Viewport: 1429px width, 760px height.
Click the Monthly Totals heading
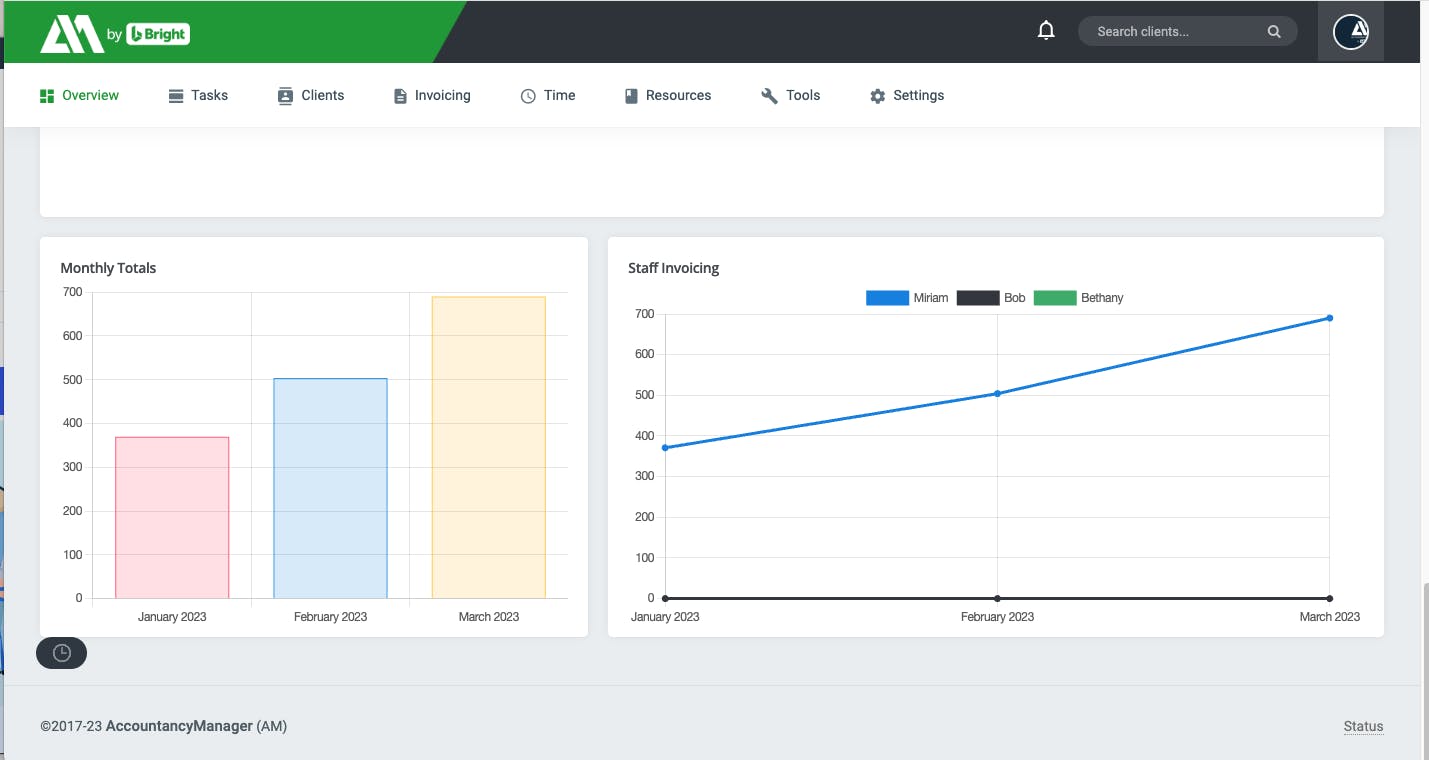tap(108, 268)
